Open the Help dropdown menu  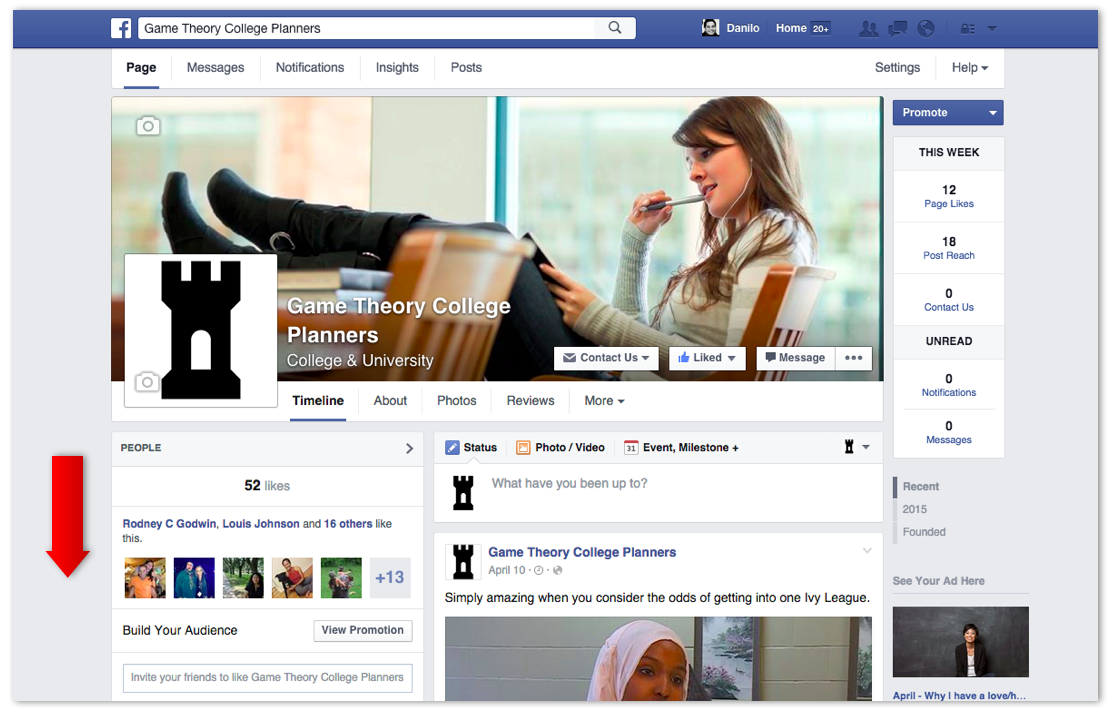click(969, 67)
